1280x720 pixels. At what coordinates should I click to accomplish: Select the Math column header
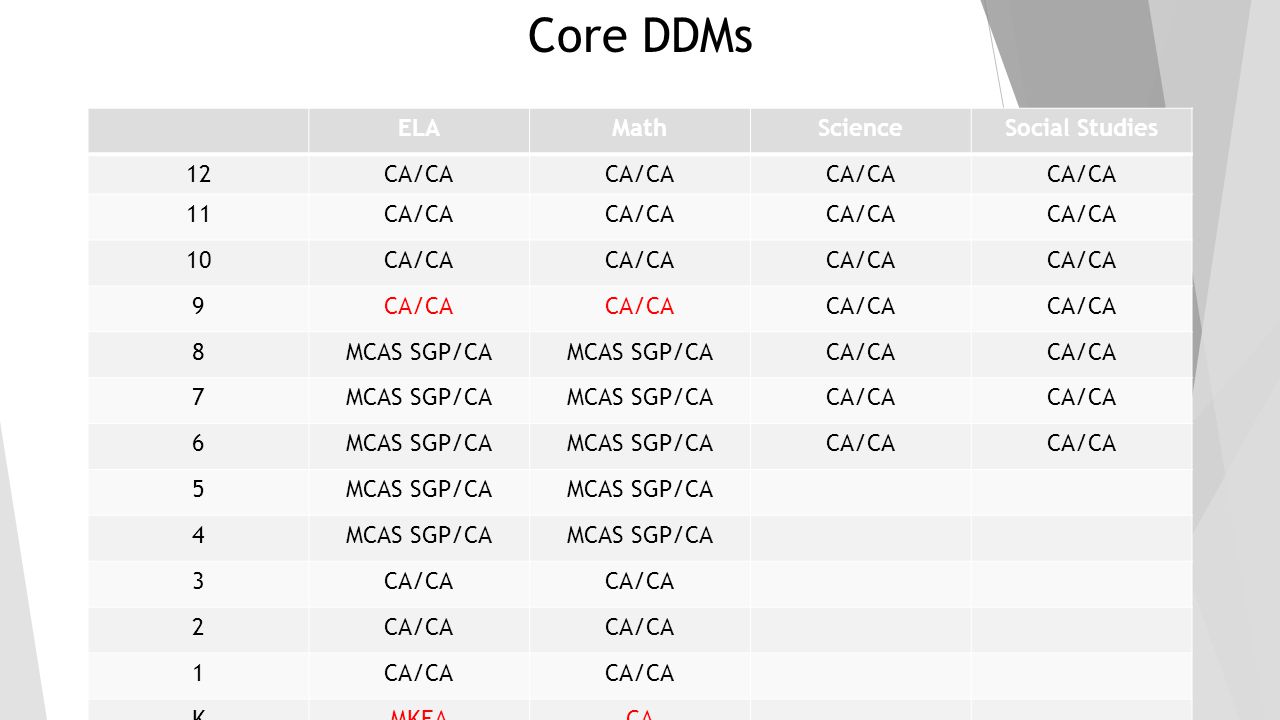(640, 129)
